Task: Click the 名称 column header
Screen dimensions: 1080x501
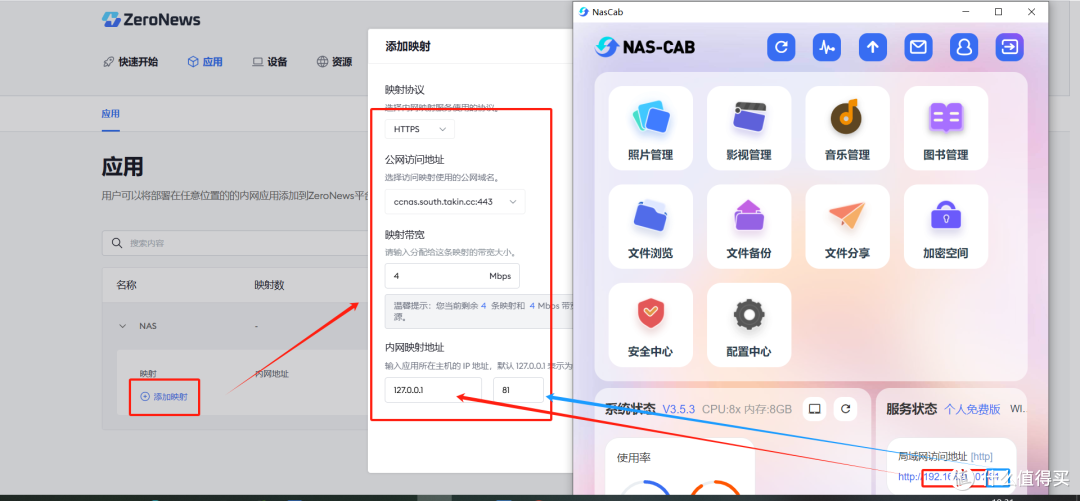Action: 126,285
